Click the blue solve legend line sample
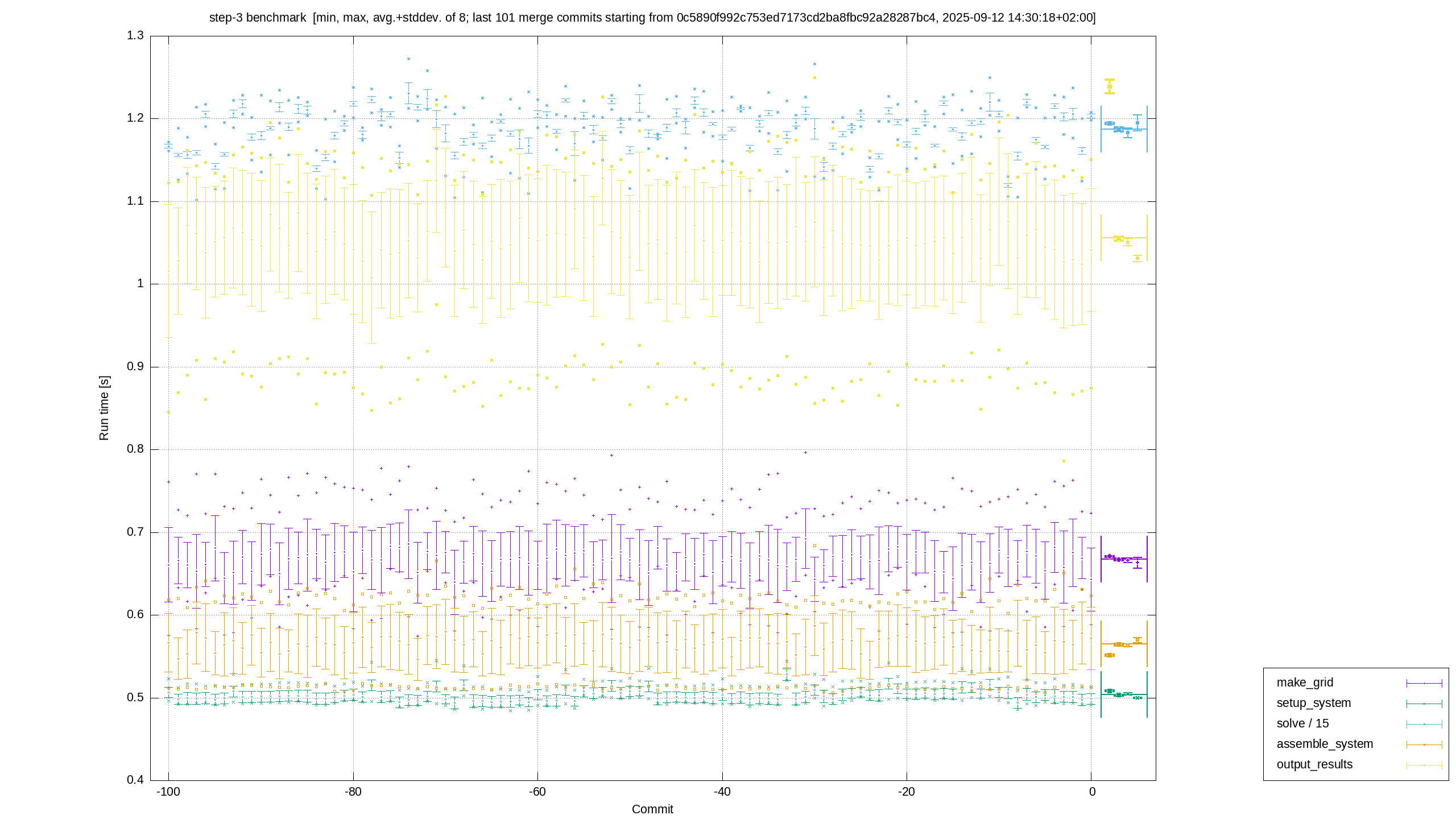The width and height of the screenshot is (1456, 819). [x=1424, y=724]
